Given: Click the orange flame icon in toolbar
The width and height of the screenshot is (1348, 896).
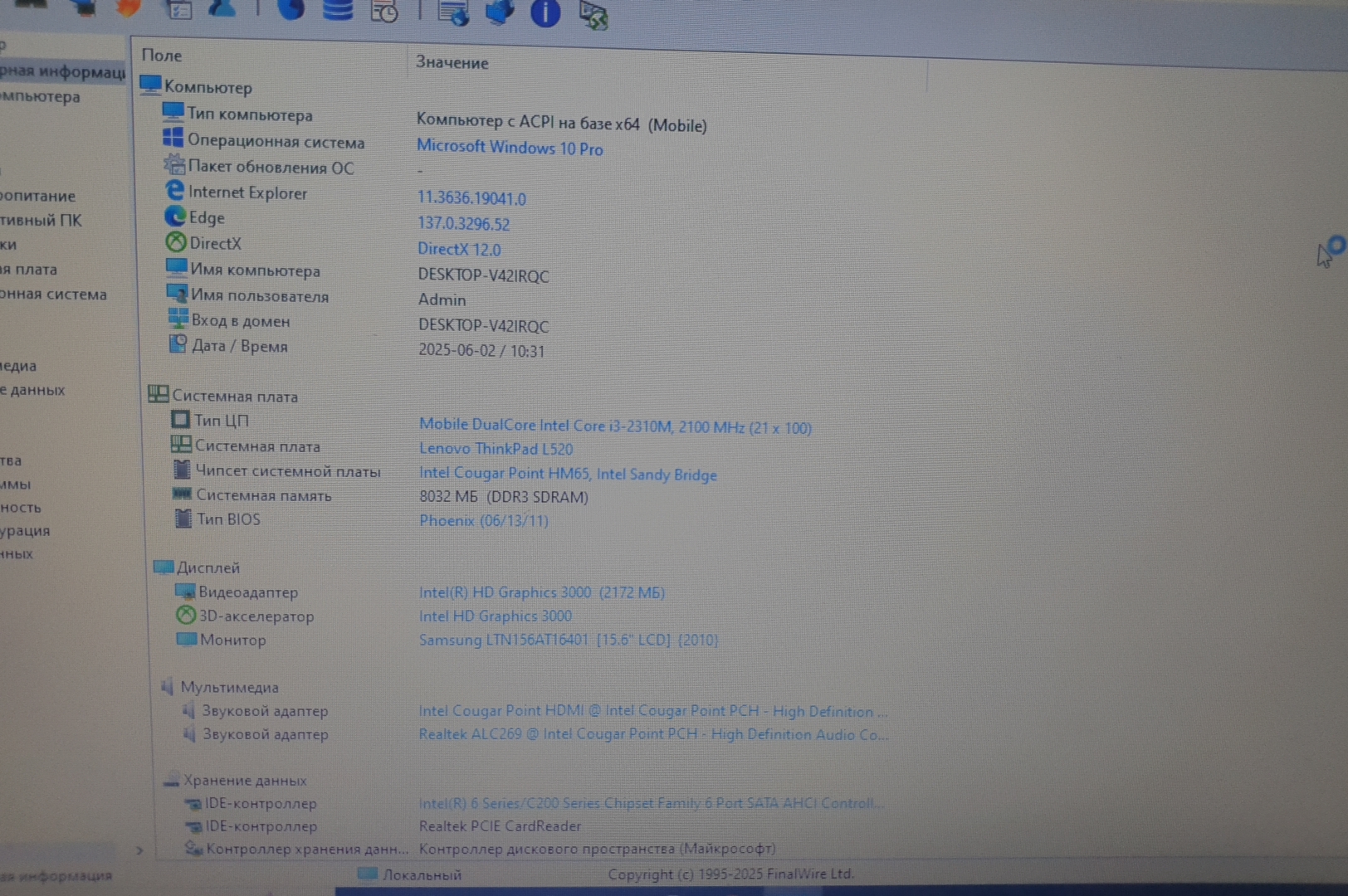Looking at the screenshot, I should [128, 7].
